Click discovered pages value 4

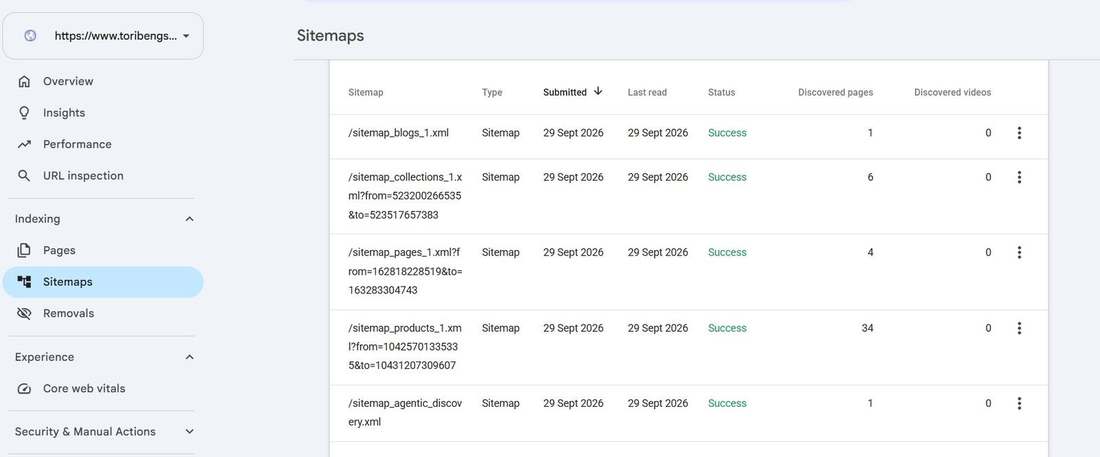(x=870, y=253)
